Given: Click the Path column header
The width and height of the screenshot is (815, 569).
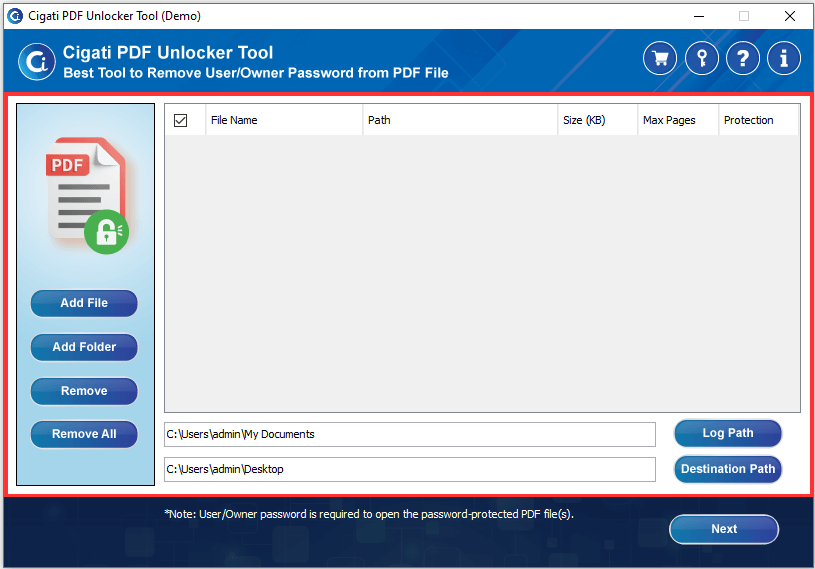Looking at the screenshot, I should pos(460,120).
